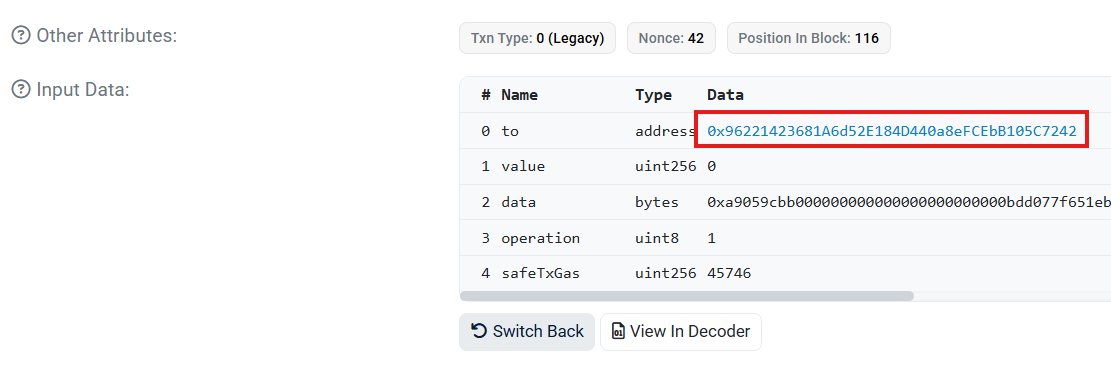The image size is (1111, 373).
Task: Click the Name column header
Action: point(519,95)
